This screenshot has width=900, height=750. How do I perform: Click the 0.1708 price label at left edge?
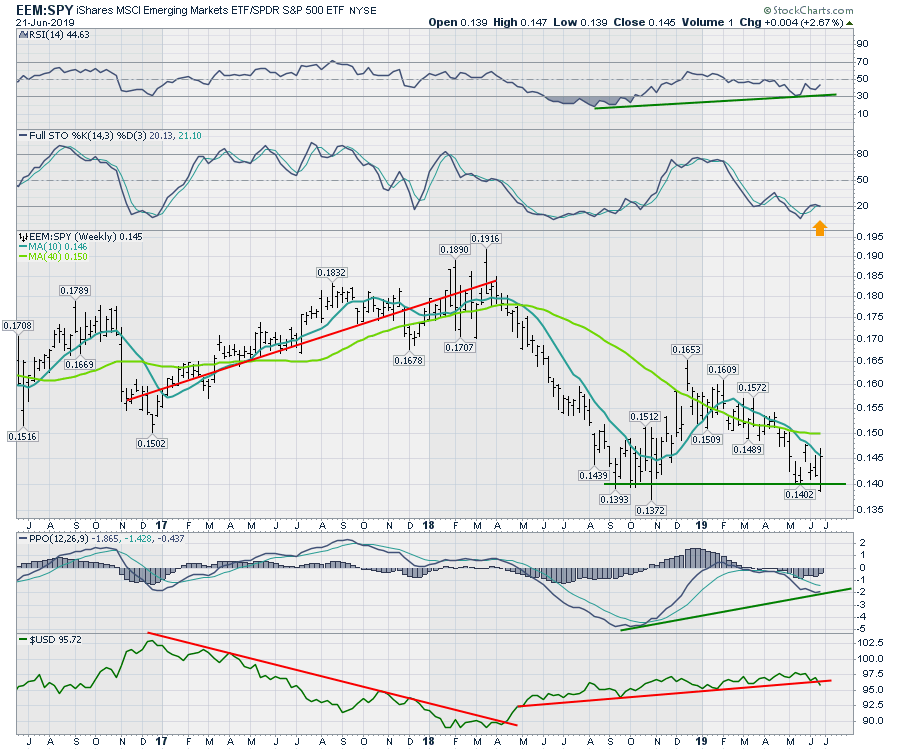click(x=18, y=325)
